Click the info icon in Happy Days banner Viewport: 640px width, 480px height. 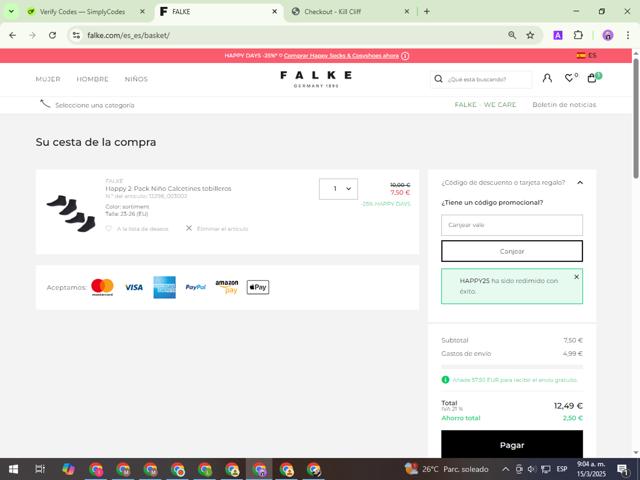coord(405,56)
